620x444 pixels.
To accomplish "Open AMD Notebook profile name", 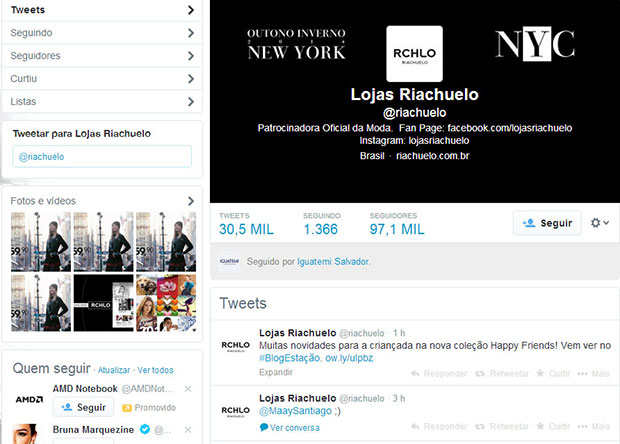I will (x=85, y=389).
